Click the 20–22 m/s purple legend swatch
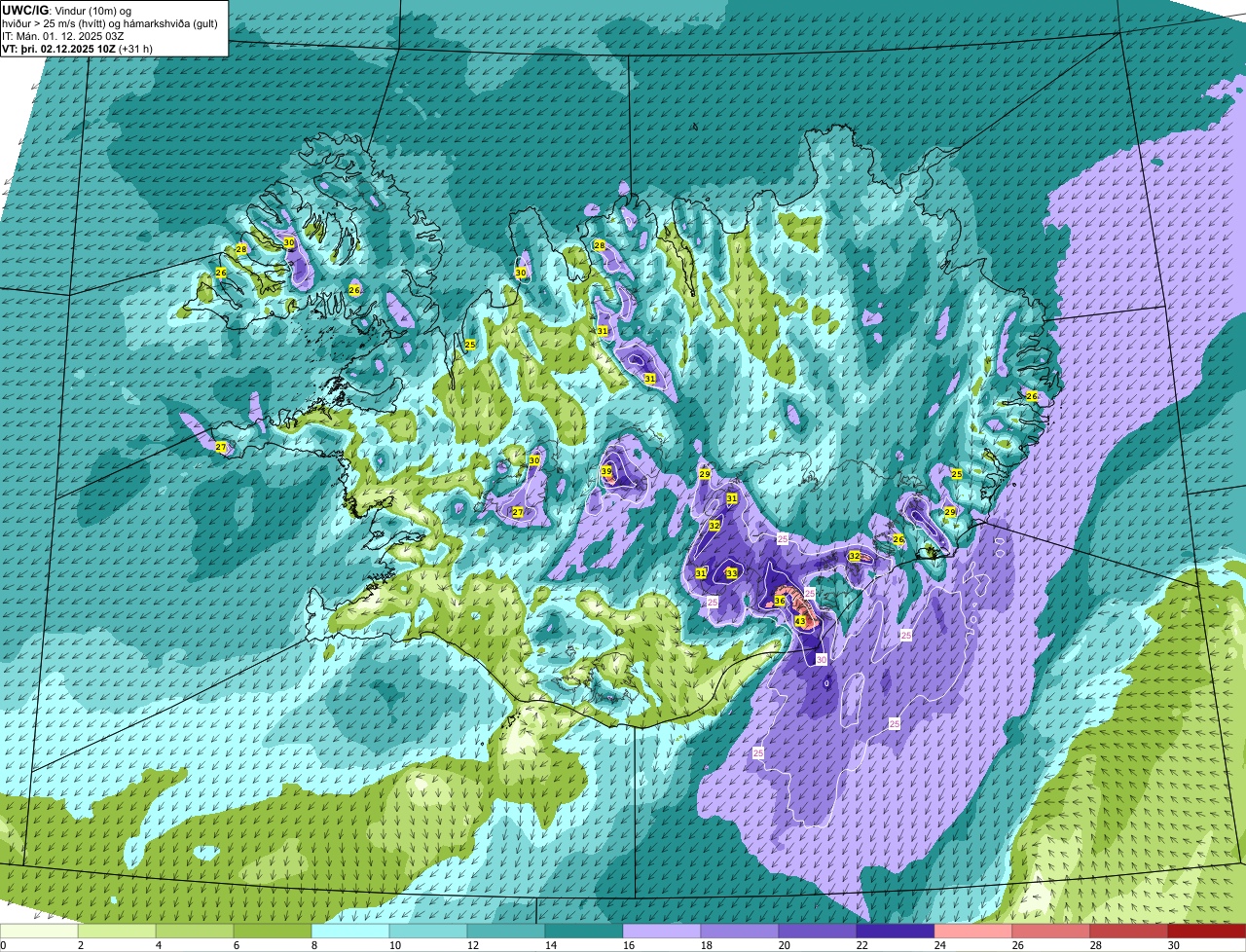This screenshot has width=1246, height=952. pyautogui.click(x=818, y=931)
